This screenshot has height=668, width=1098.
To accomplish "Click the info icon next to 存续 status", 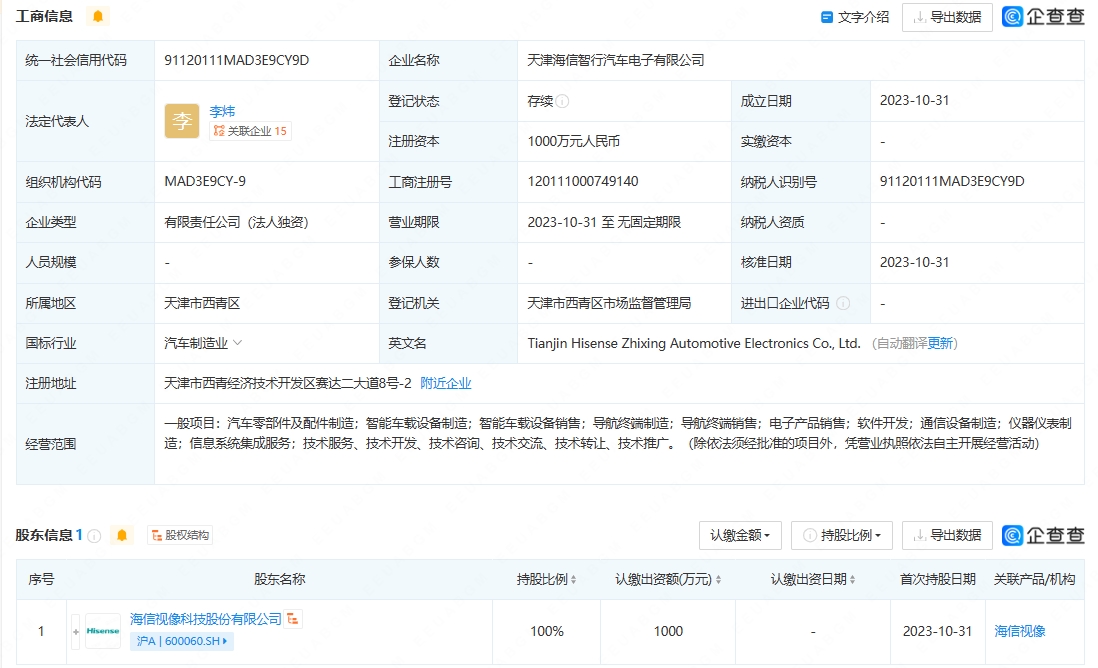I will (562, 101).
